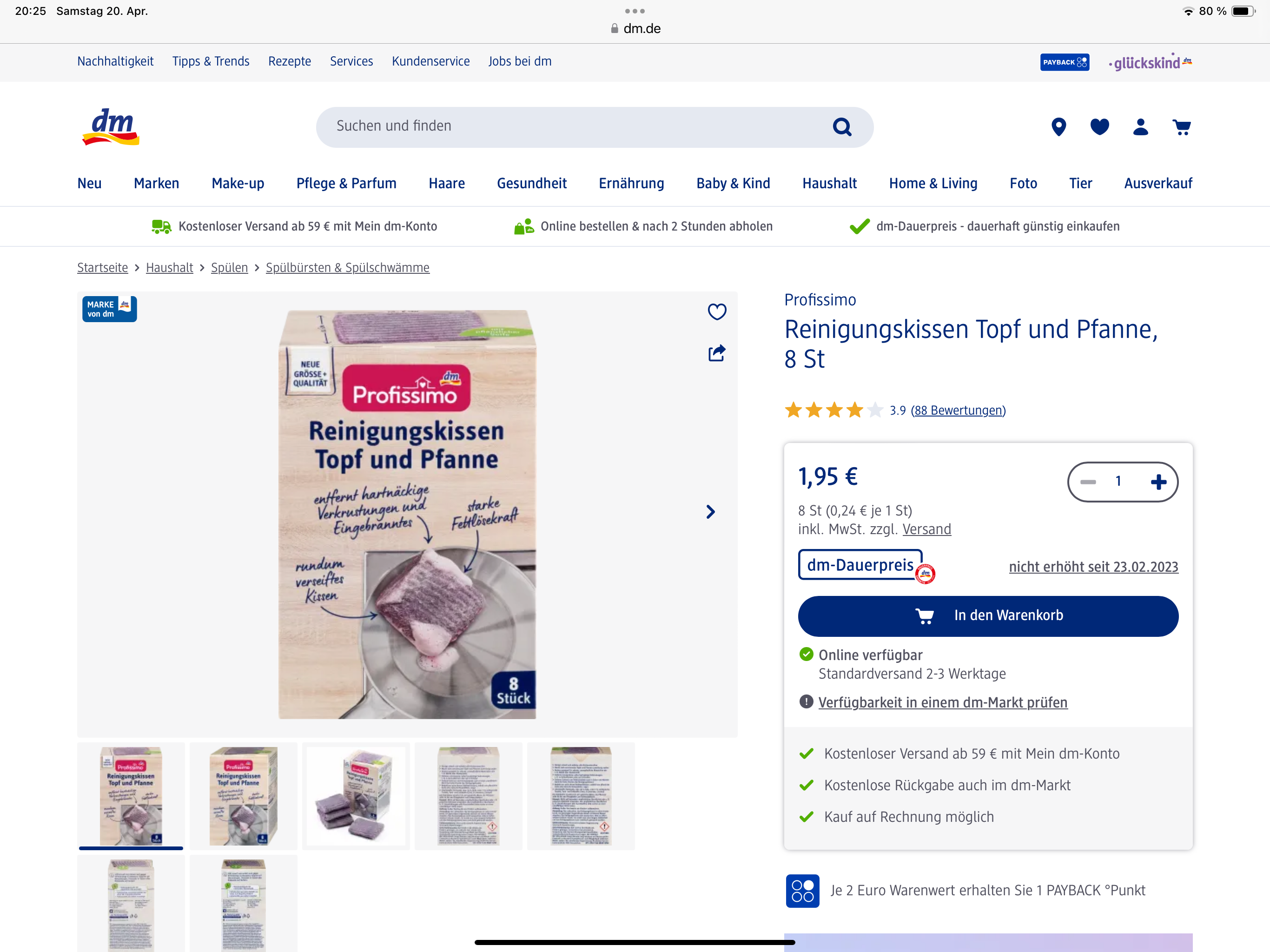Open the Ausverkauf navigation category
This screenshot has width=1270, height=952.
coord(1158,183)
